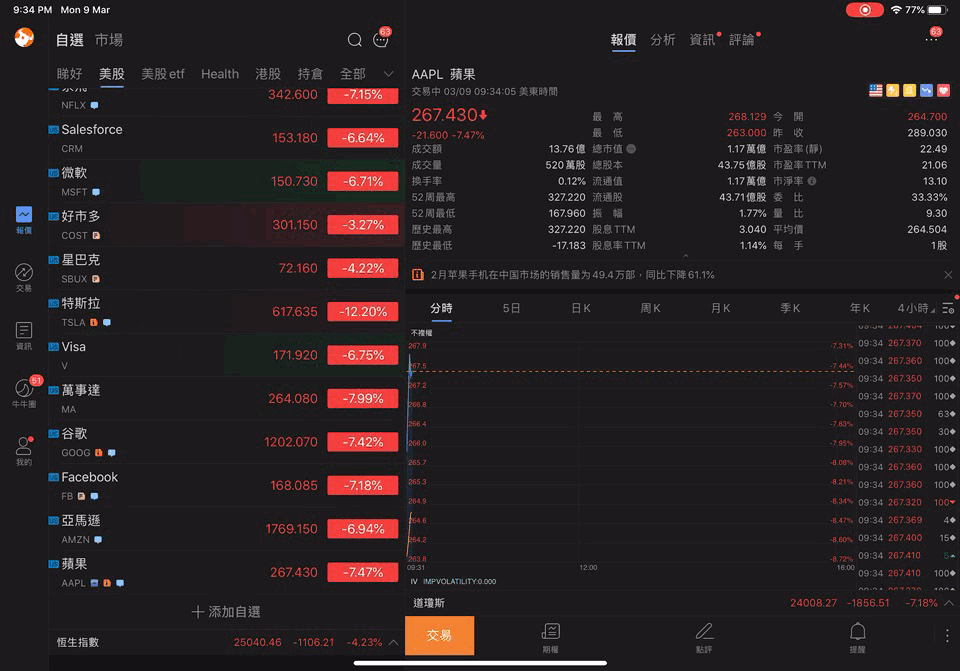
Task: Select the 港股 watchlist group
Action: pos(268,74)
